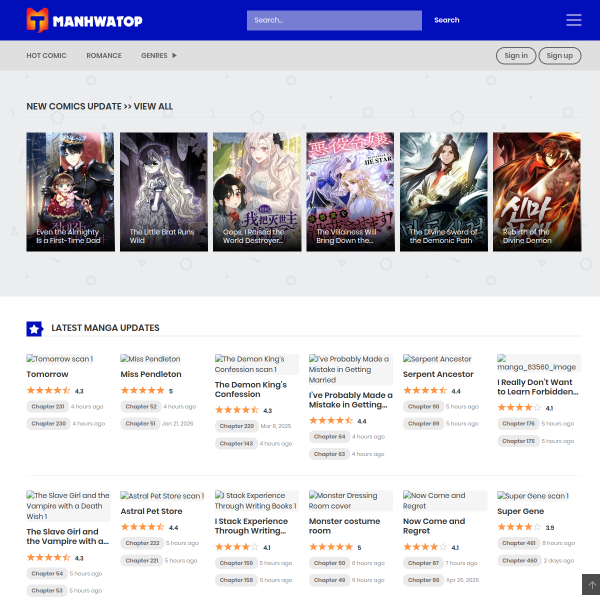Image resolution: width=600 pixels, height=600 pixels.
Task: Open The Villainess Will Bring Down cover
Action: coord(350,192)
